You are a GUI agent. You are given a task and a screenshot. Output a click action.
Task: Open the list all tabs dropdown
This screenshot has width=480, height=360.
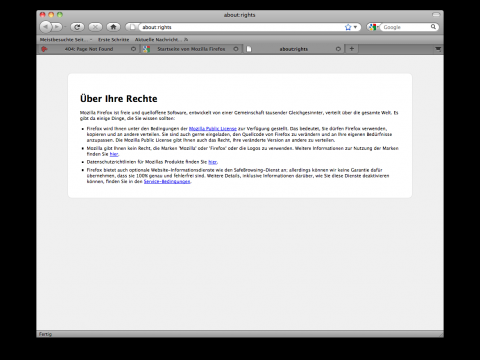point(438,49)
